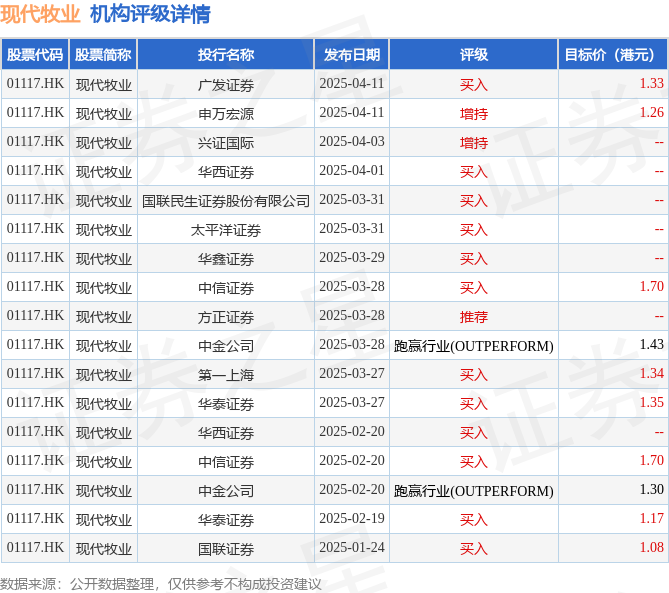
Task: Click 01117.HK code in 广发证券 row
Action: (x=35, y=83)
